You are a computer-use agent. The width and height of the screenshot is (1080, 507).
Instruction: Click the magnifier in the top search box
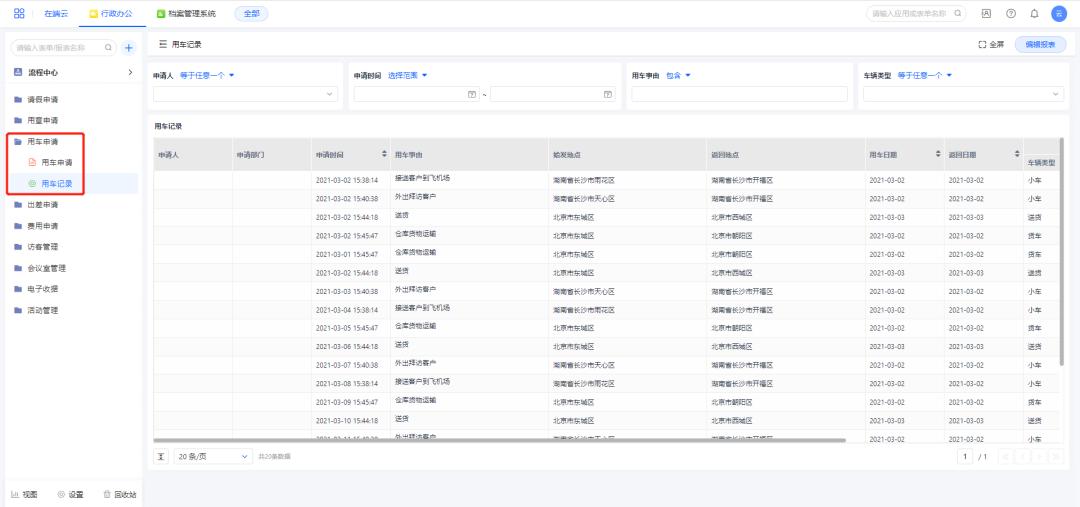tap(957, 13)
